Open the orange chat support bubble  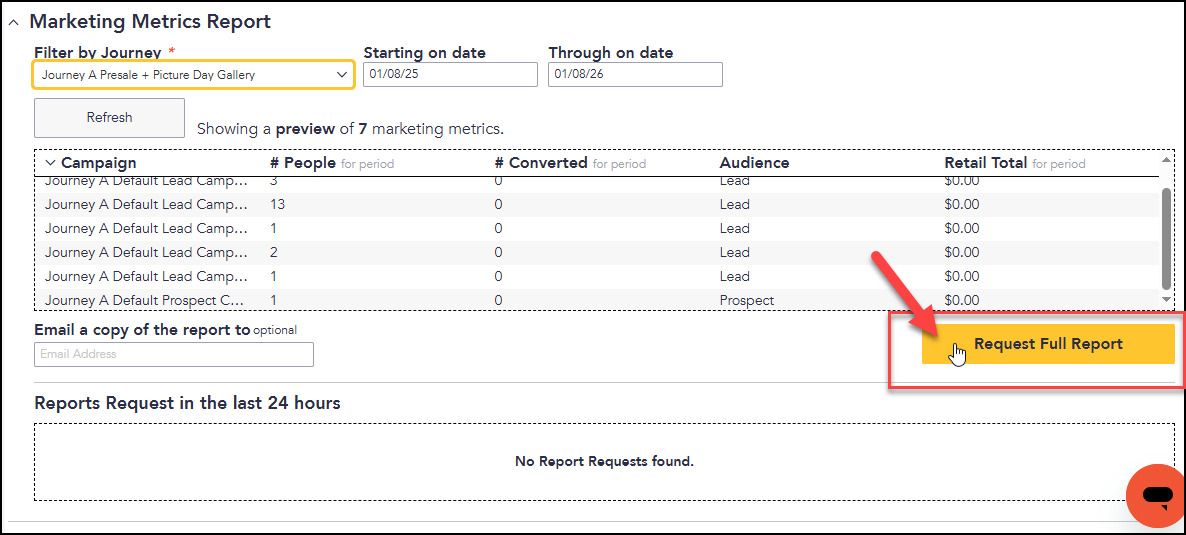1155,496
